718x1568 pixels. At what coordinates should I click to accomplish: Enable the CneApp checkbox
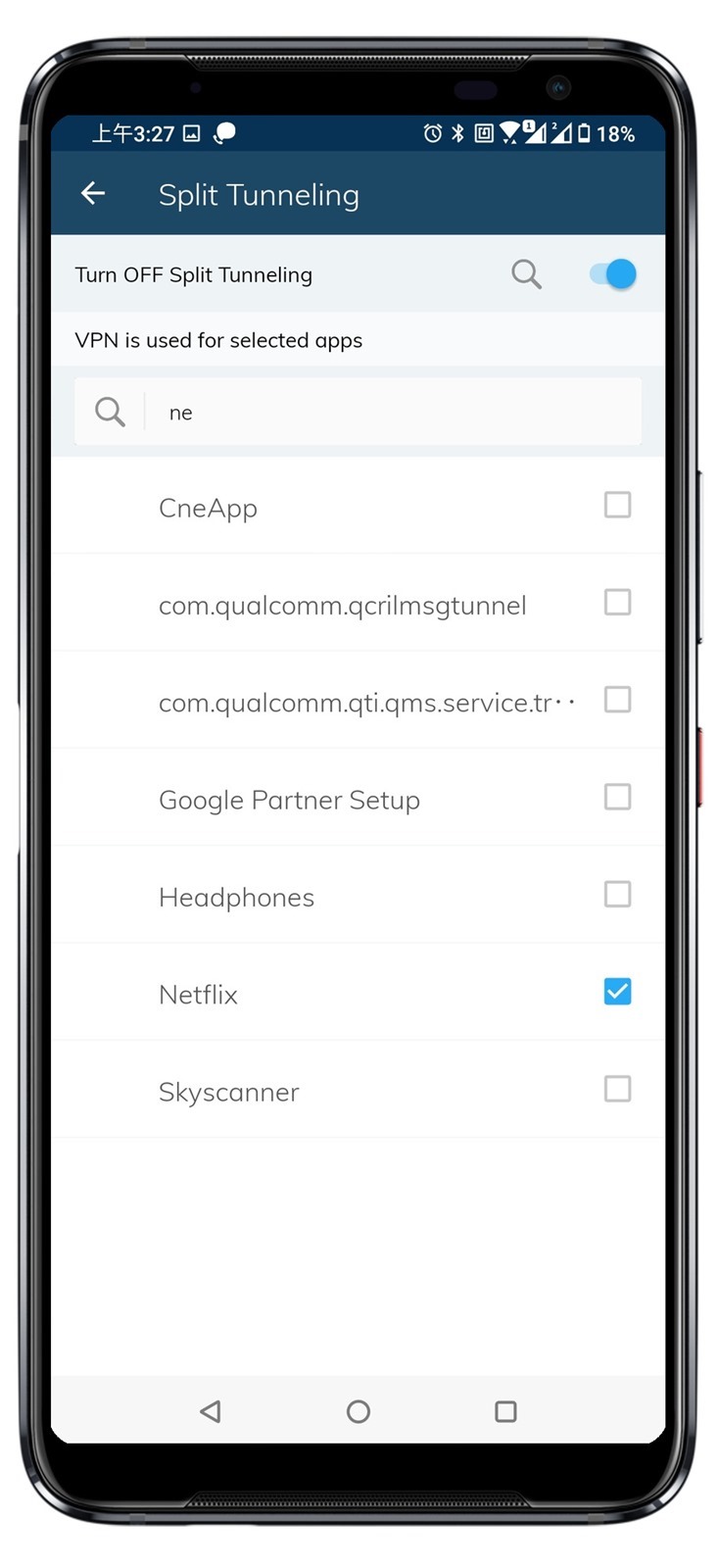coord(617,505)
